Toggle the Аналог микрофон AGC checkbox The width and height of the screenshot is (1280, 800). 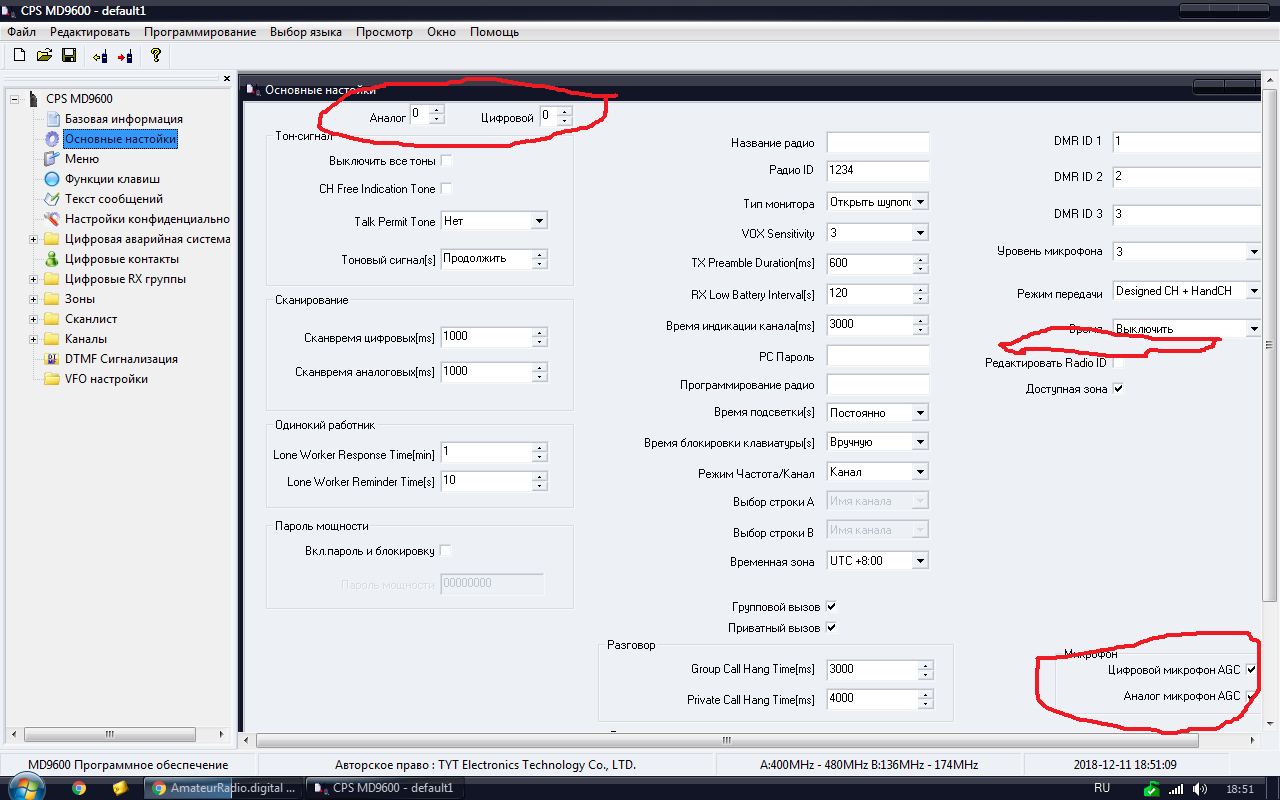1250,696
